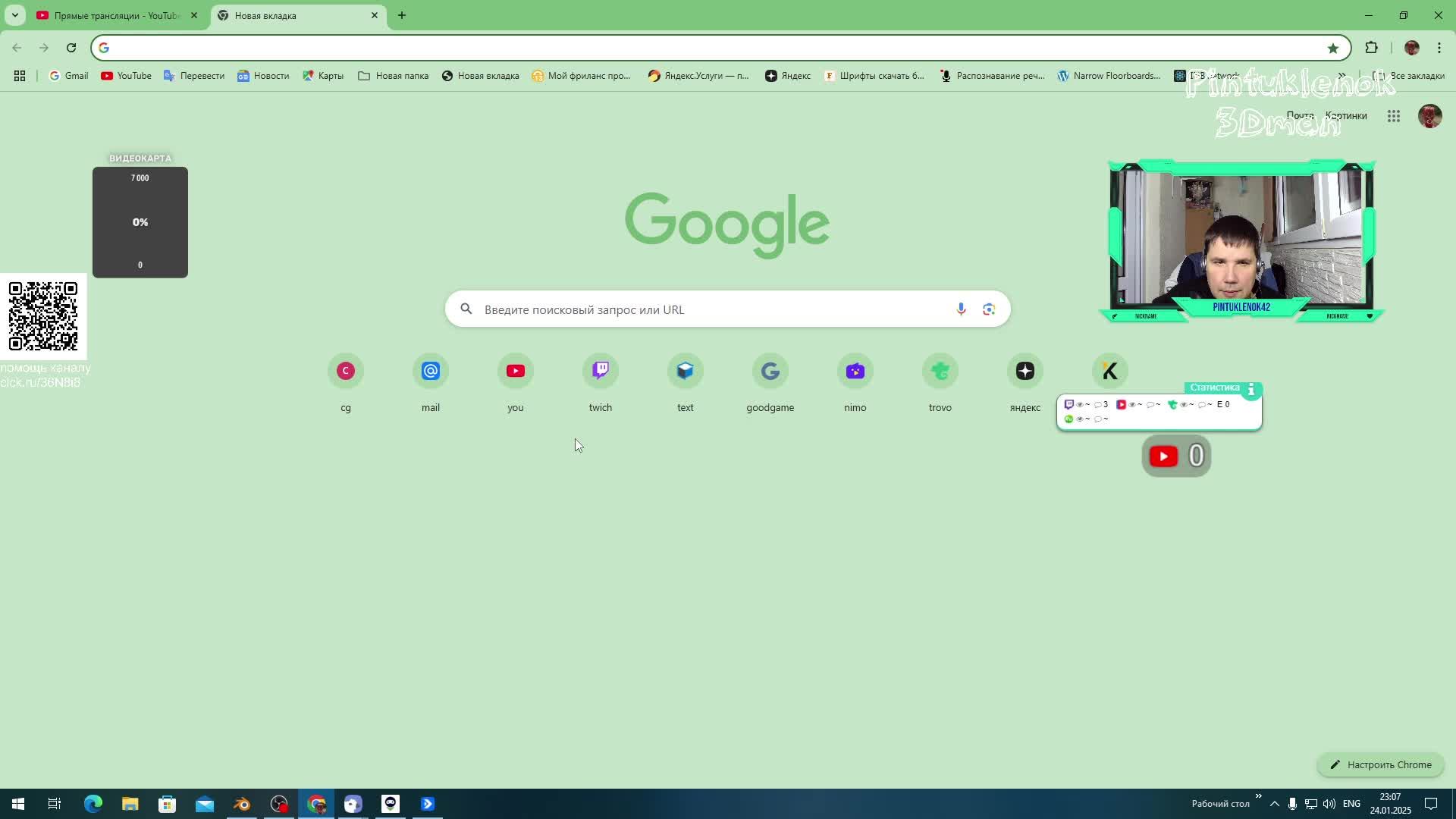The width and height of the screenshot is (1456, 819).
Task: Open the Новая папка bookmarks folder
Action: [x=394, y=76]
